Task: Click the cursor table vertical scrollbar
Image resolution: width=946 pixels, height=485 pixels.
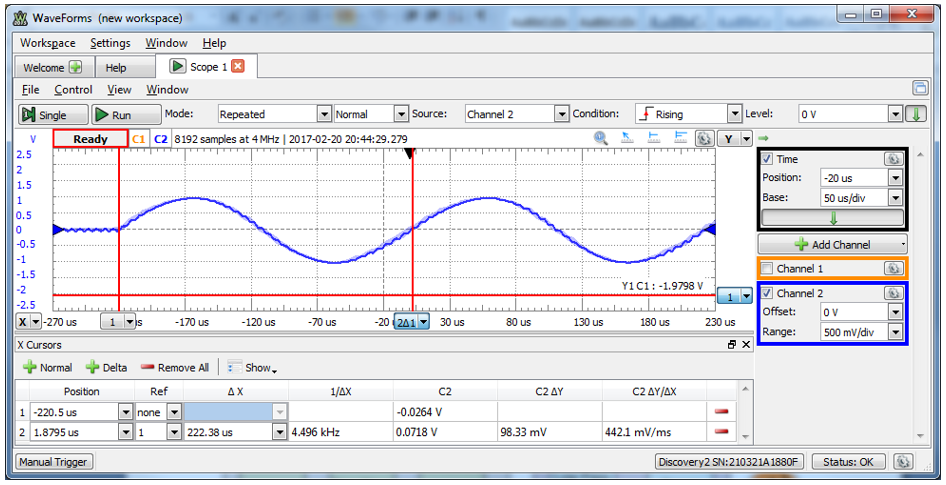Action: click(746, 412)
